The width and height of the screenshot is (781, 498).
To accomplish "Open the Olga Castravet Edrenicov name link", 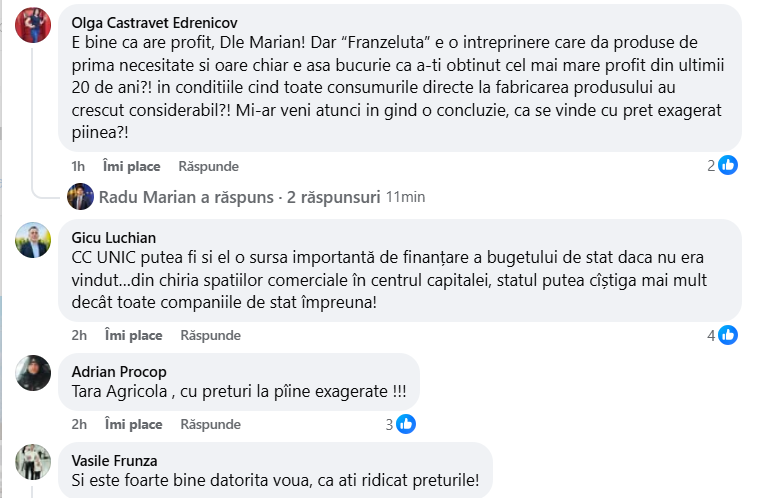I will point(155,22).
